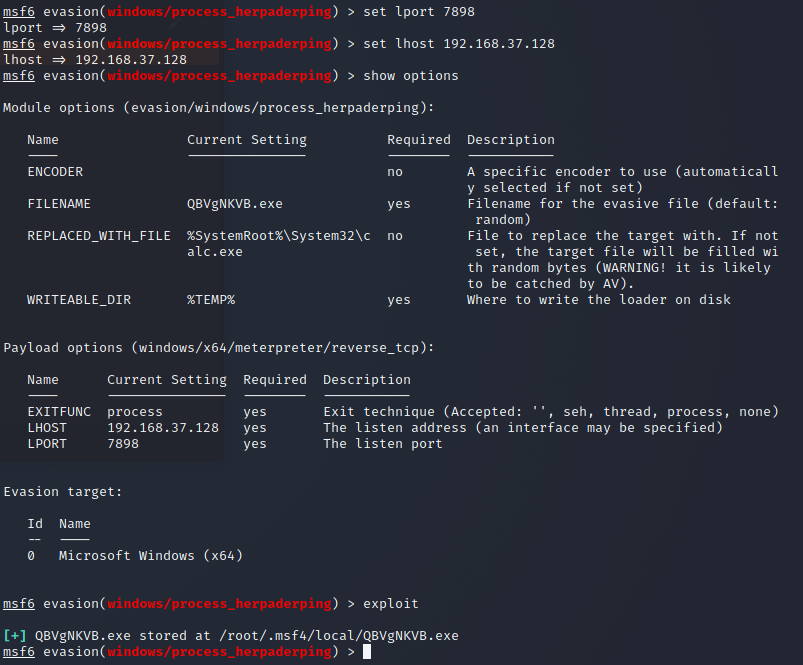Select the EXITFUNC option name
Image resolution: width=803 pixels, height=665 pixels.
click(59, 412)
